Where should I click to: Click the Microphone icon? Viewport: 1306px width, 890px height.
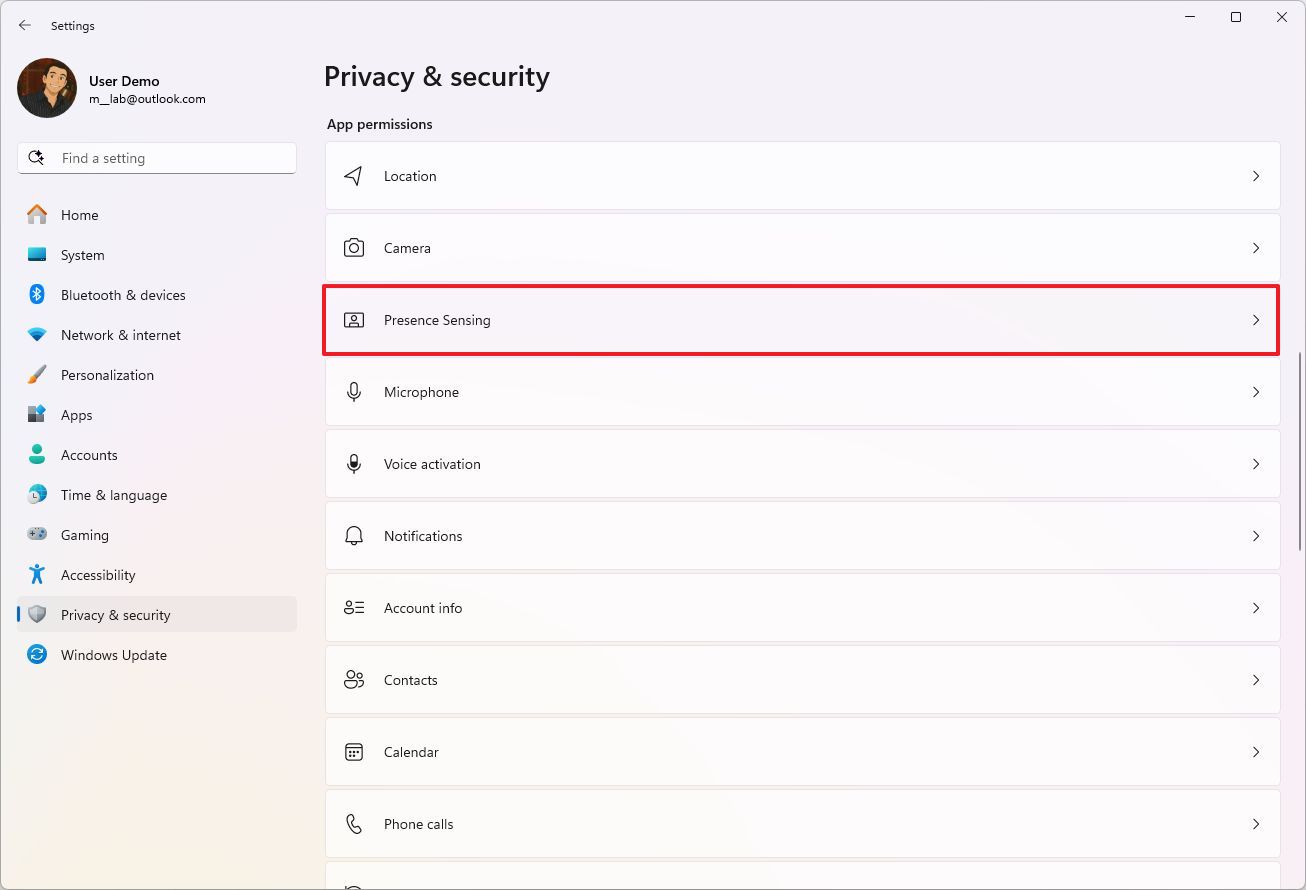(x=354, y=392)
